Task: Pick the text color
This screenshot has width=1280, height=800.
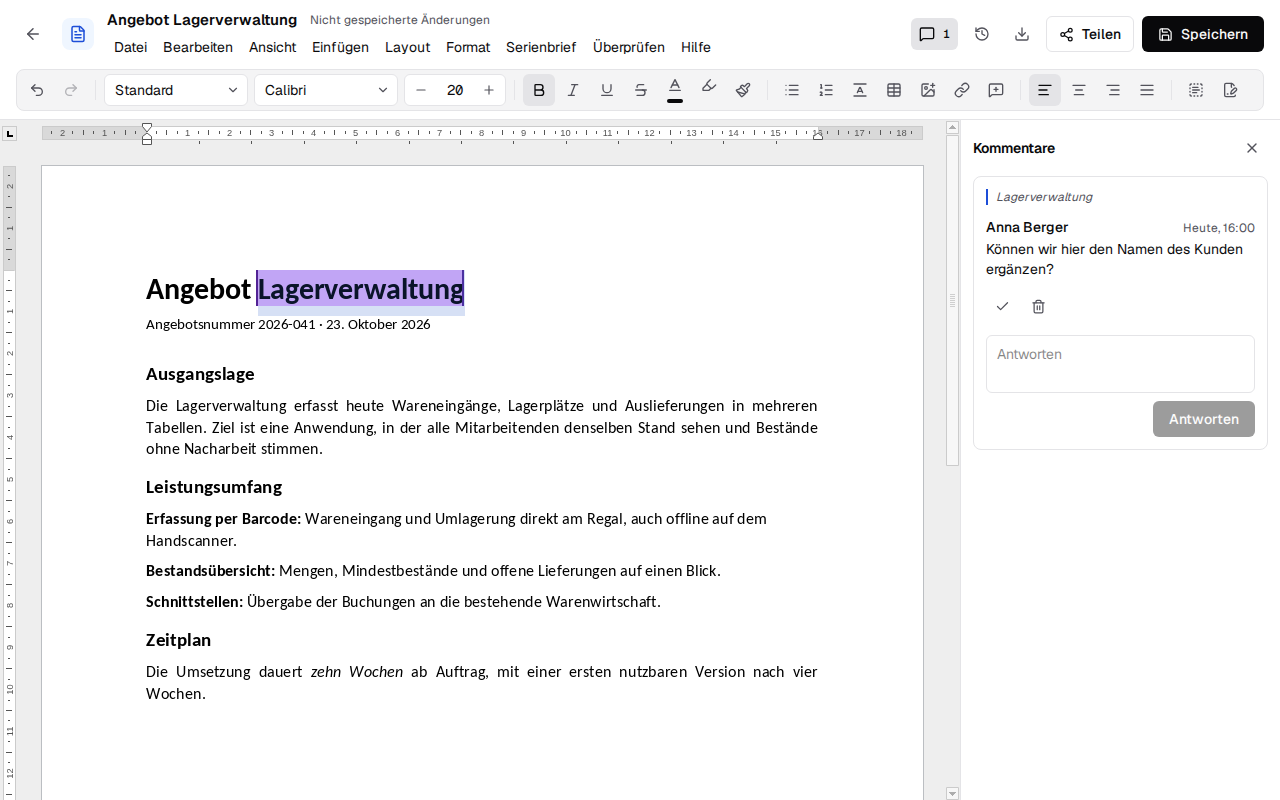Action: (x=675, y=90)
